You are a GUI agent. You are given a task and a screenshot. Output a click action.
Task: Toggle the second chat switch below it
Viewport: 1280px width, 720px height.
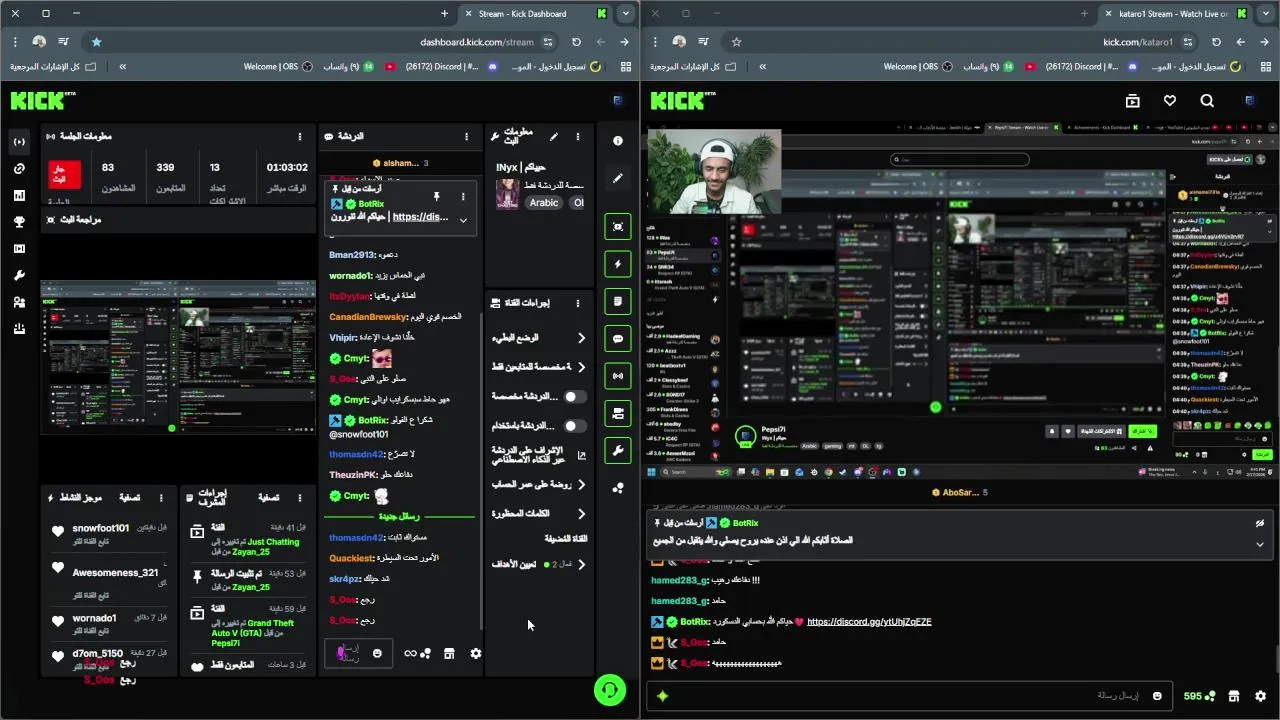click(x=575, y=426)
